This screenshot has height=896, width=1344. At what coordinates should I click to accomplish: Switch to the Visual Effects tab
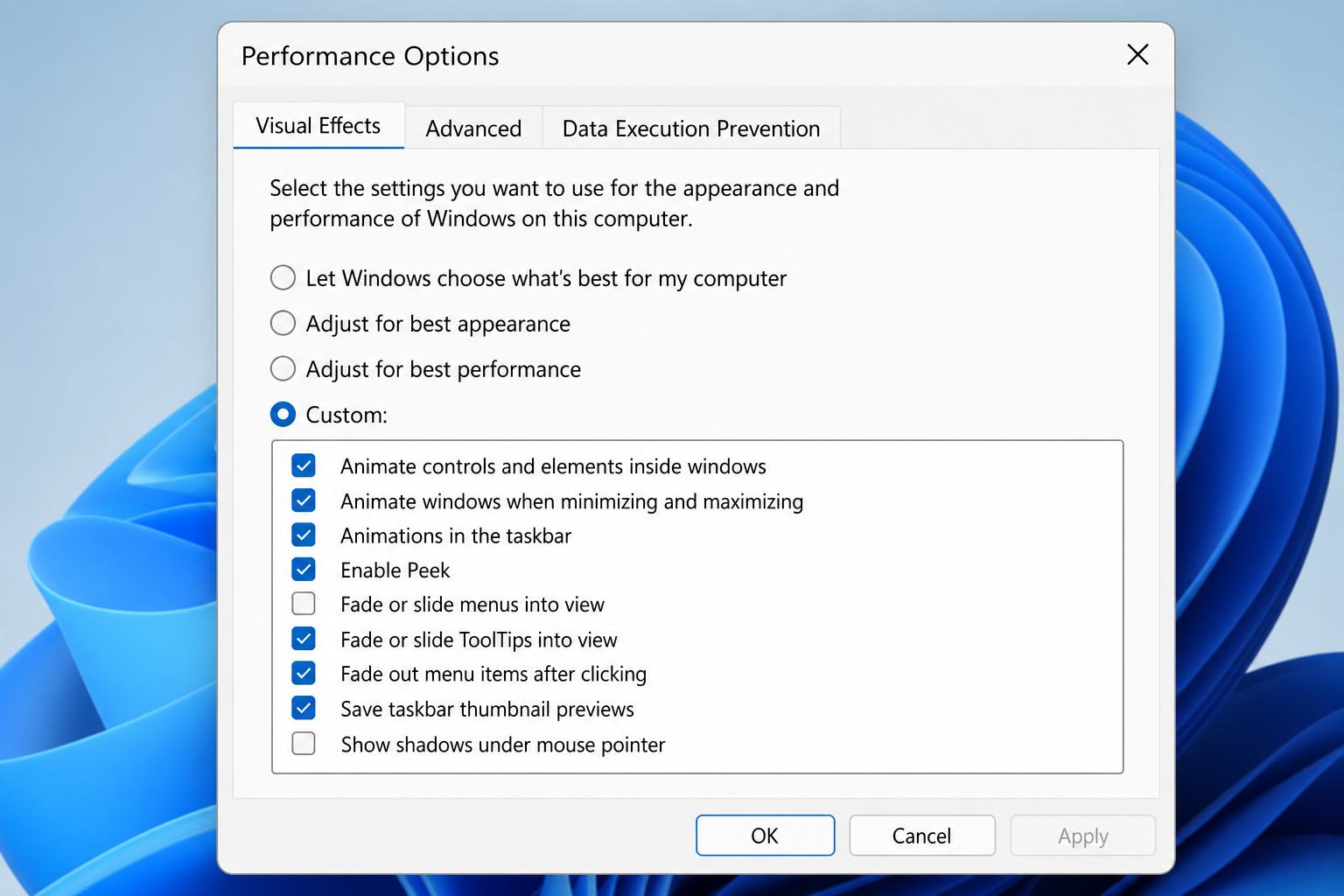(x=318, y=126)
